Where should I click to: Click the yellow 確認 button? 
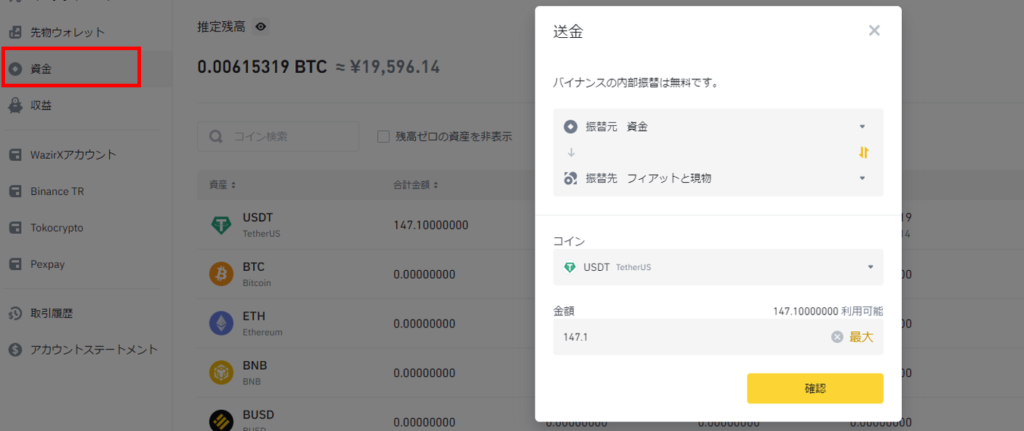(814, 388)
